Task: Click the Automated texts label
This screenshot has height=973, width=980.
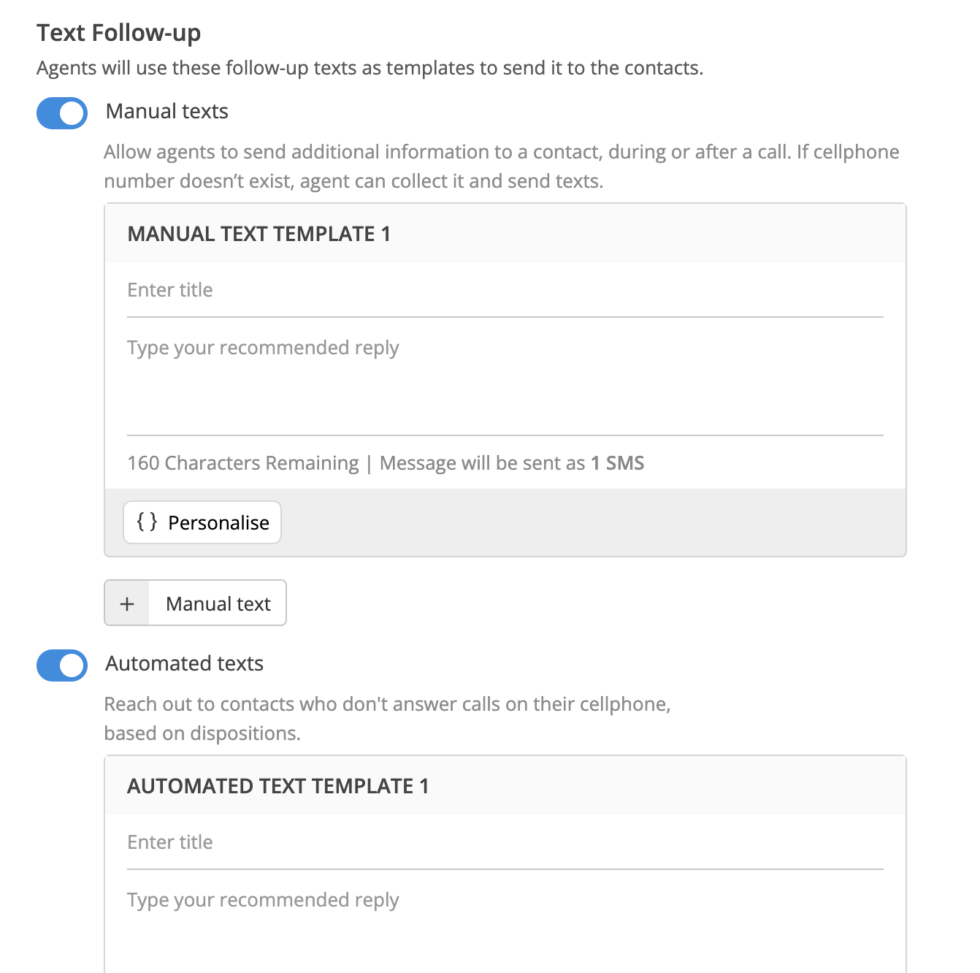Action: click(x=184, y=663)
